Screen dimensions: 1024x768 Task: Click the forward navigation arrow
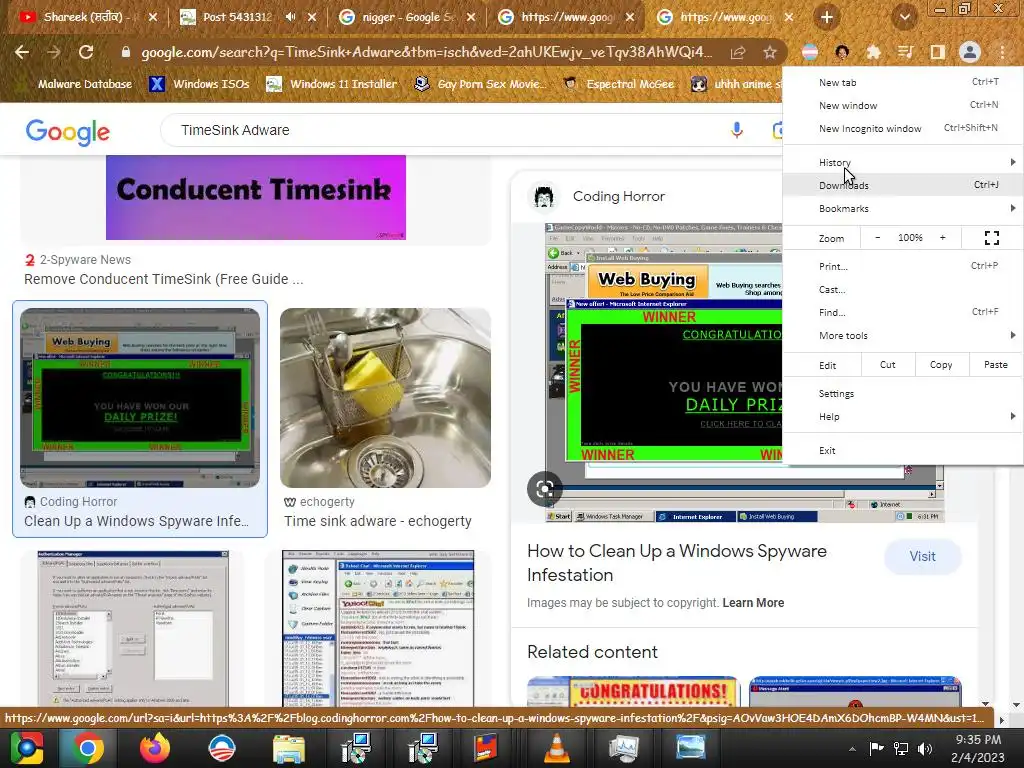[x=54, y=52]
